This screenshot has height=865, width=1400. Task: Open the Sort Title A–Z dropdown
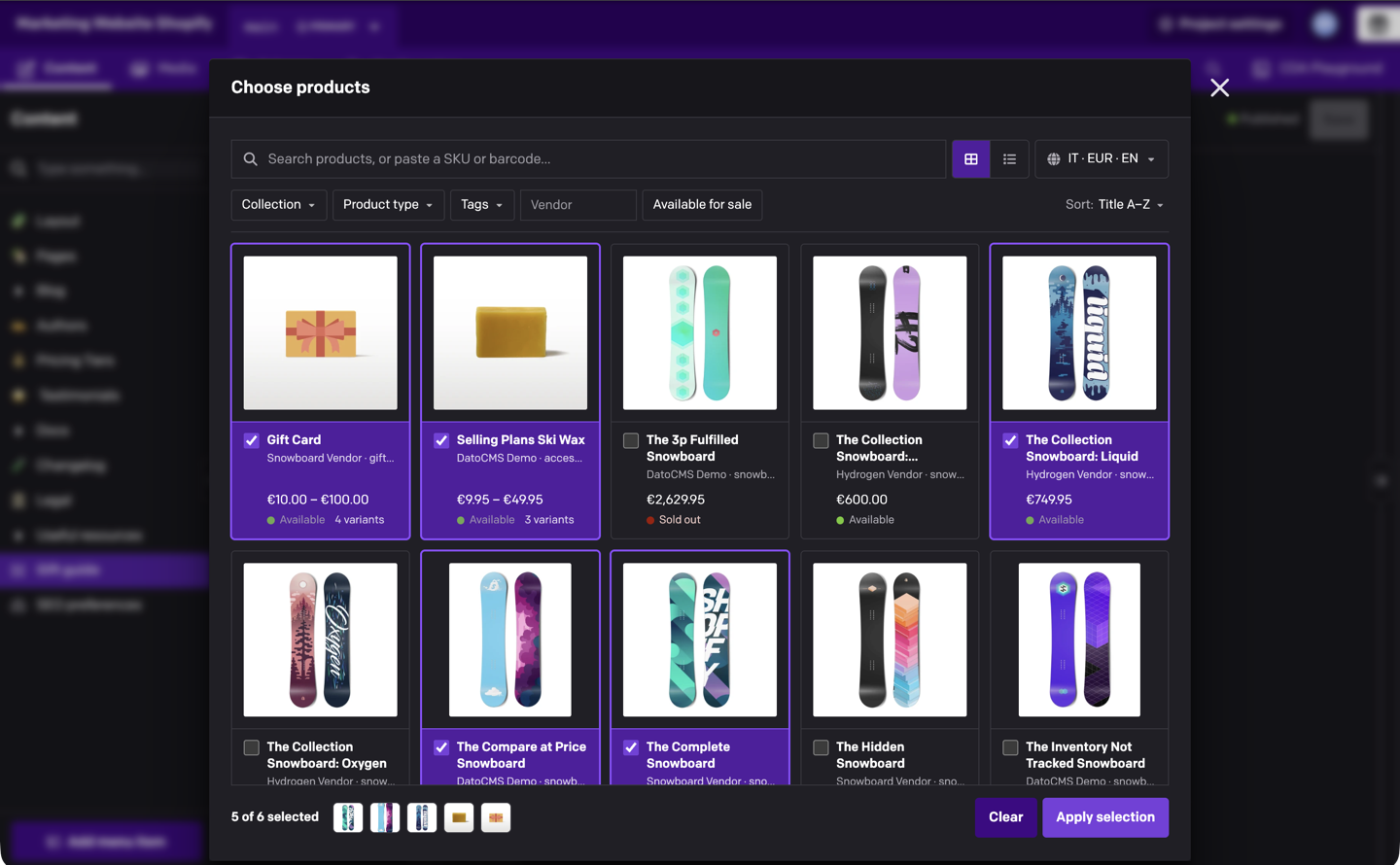coord(1114,205)
